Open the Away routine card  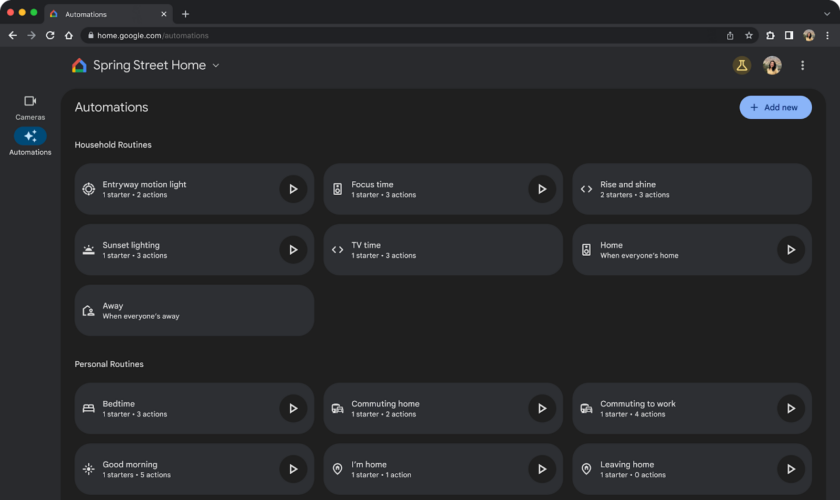(194, 311)
